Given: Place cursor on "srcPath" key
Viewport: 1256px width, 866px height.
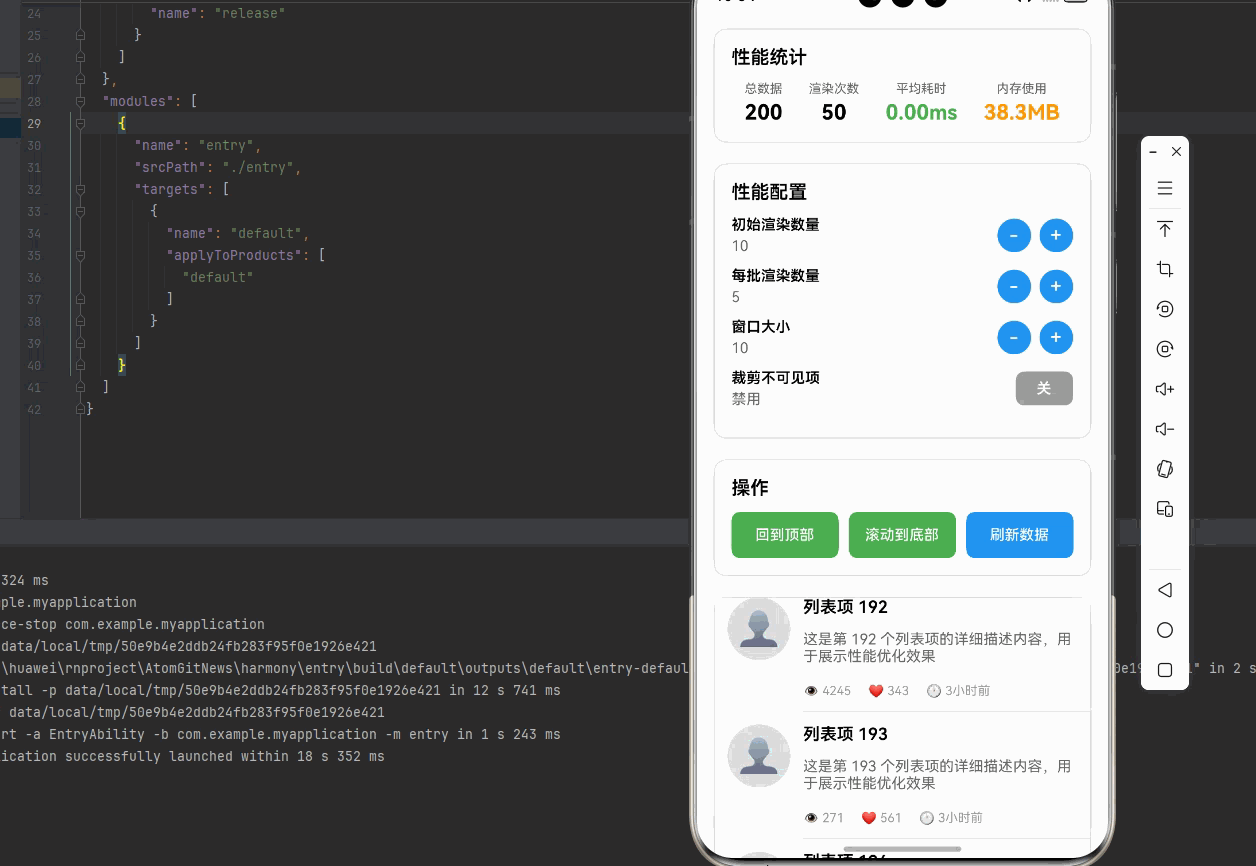Looking at the screenshot, I should [171, 167].
